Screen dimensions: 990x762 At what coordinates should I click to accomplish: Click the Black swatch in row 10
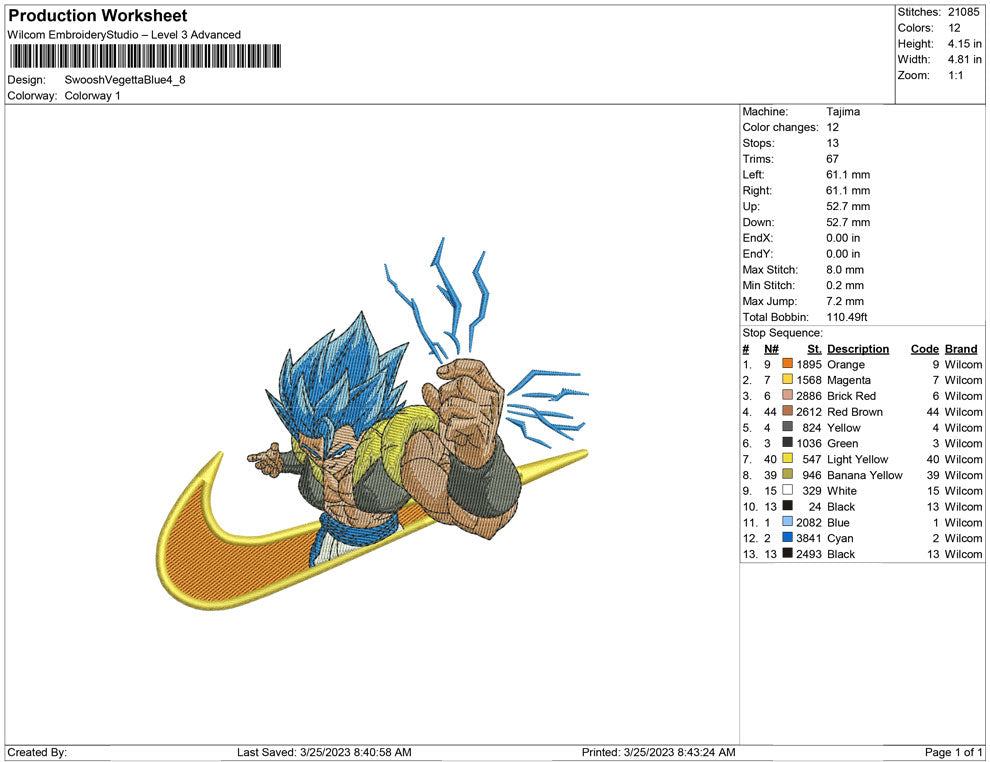pos(787,506)
